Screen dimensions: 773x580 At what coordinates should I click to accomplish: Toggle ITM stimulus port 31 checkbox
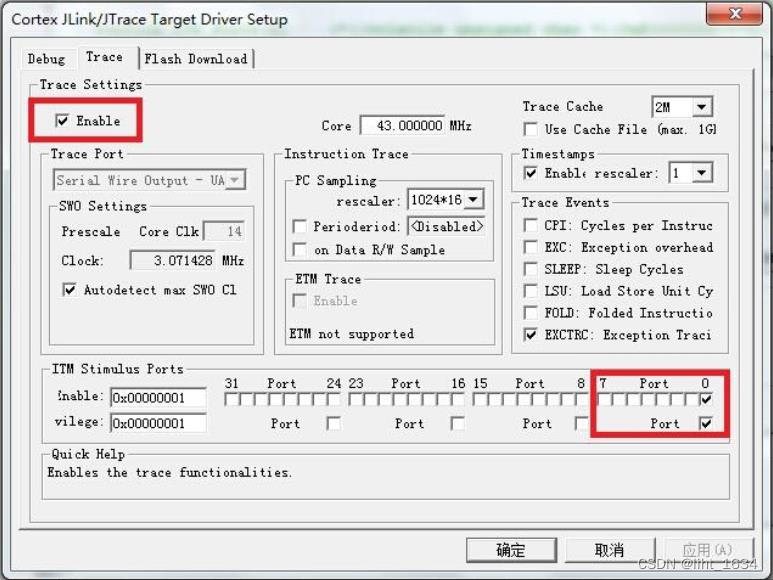[x=231, y=399]
